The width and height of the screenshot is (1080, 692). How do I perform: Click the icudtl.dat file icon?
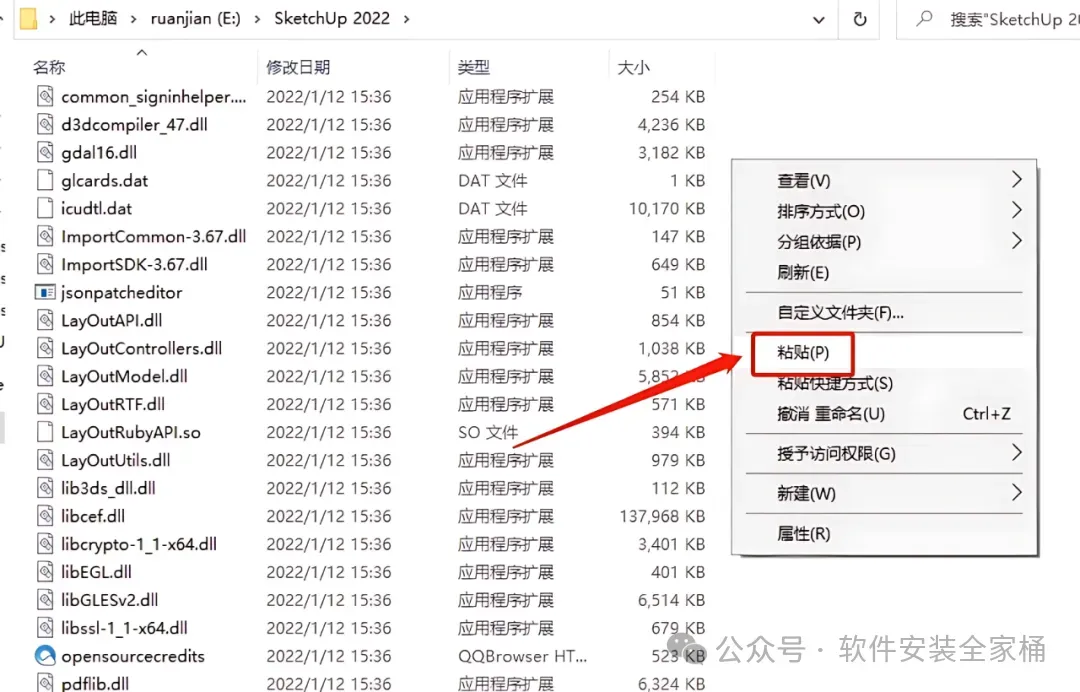pos(45,209)
